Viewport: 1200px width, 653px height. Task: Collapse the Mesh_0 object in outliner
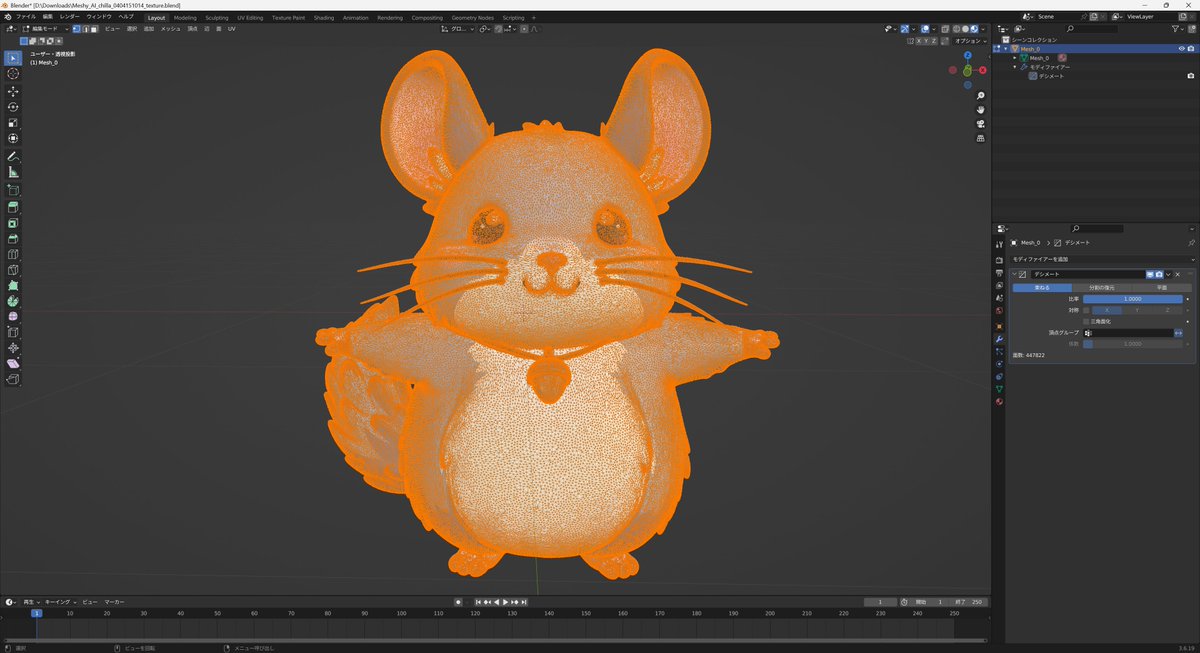[1006, 48]
